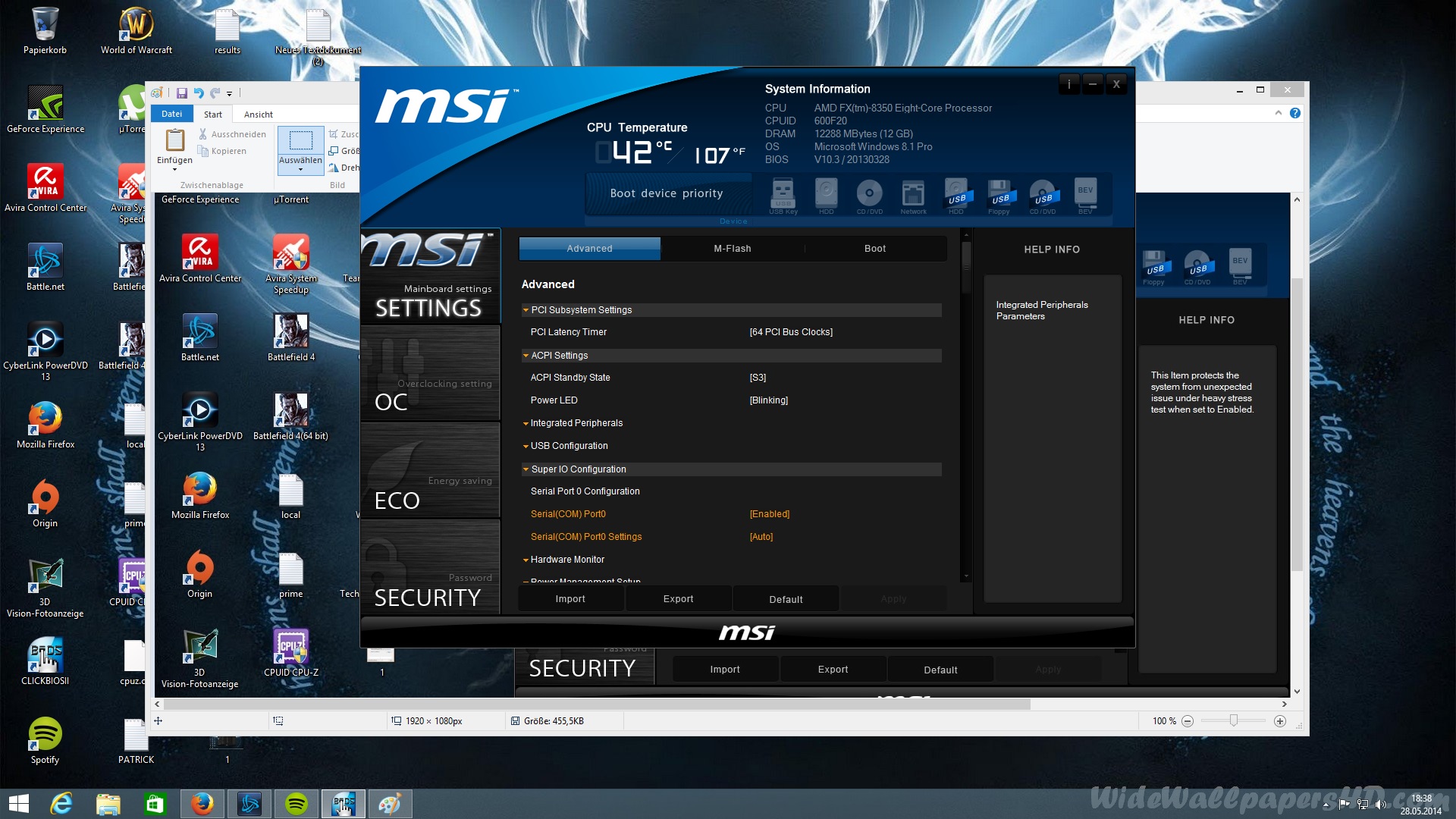Adjust the Paint zoom slider handle

click(1234, 720)
